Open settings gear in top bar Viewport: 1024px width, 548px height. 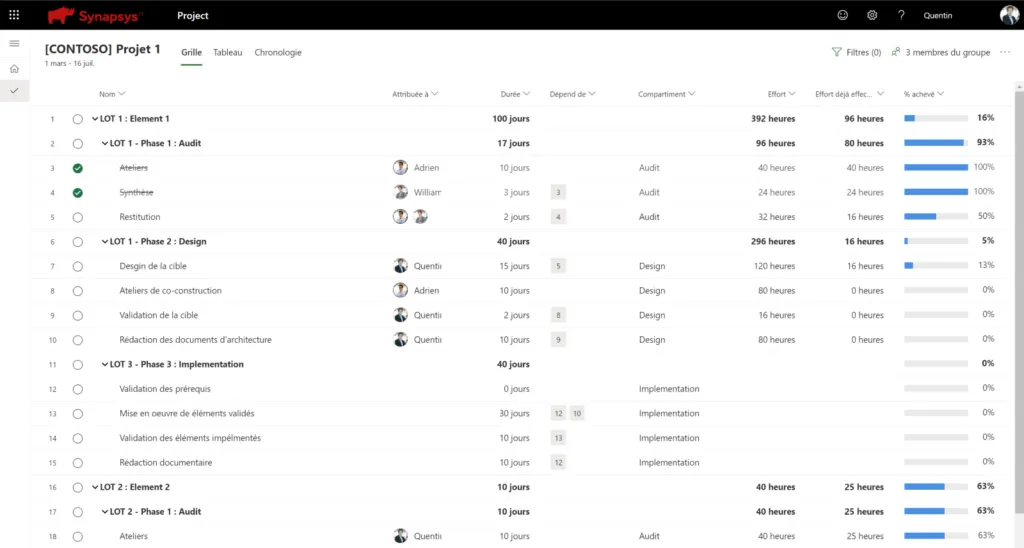872,15
